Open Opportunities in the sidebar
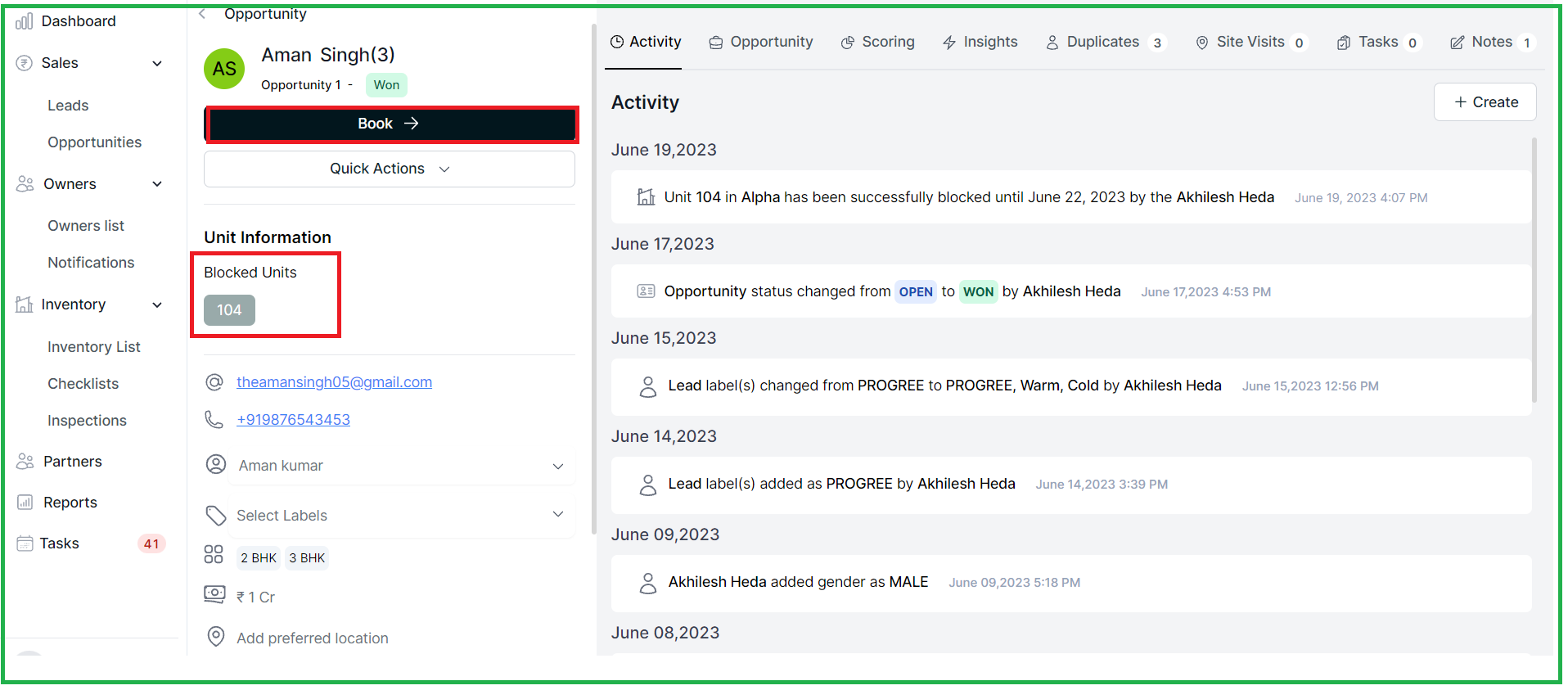The height and width of the screenshot is (690, 1568). coord(95,142)
